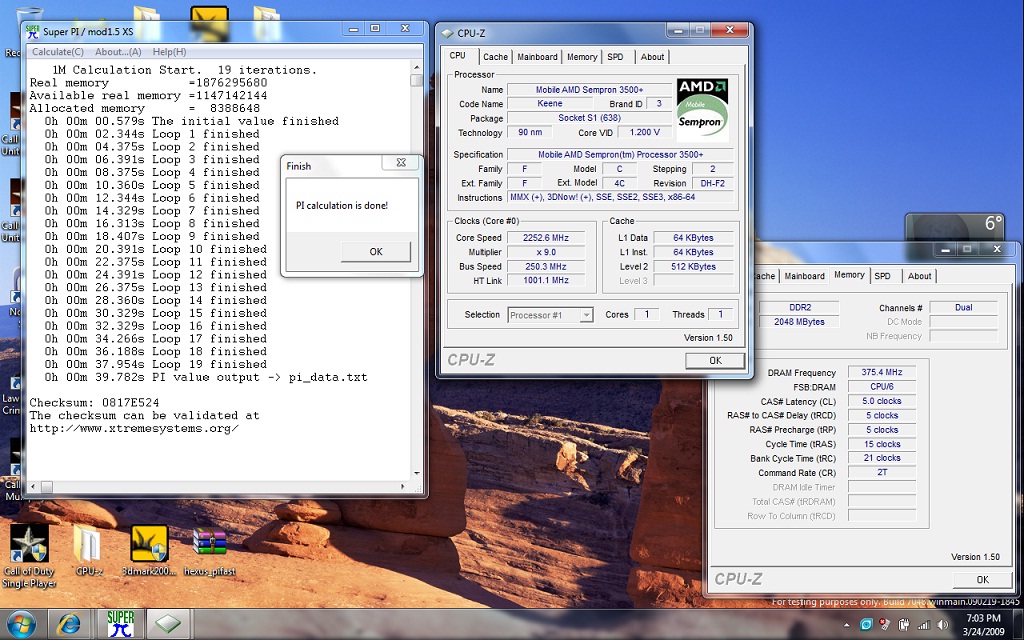Click the Bus Speed value 250.3 MHz
This screenshot has width=1024, height=640.
tap(545, 266)
